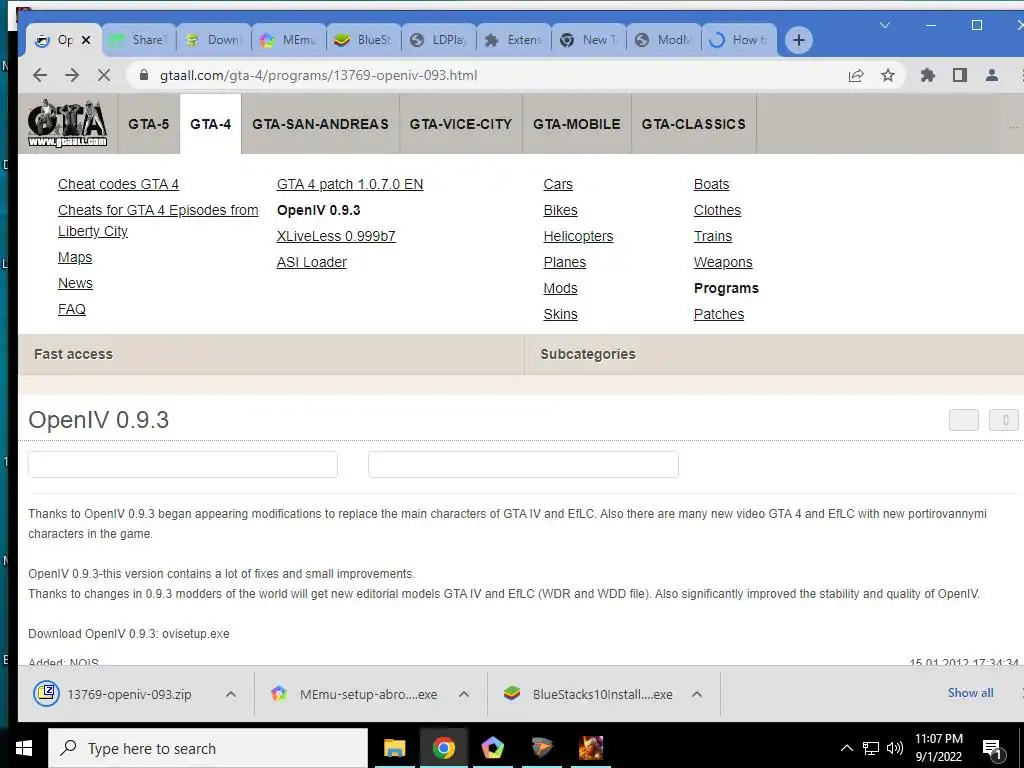
Task: Open the notification center icon
Action: (992, 749)
